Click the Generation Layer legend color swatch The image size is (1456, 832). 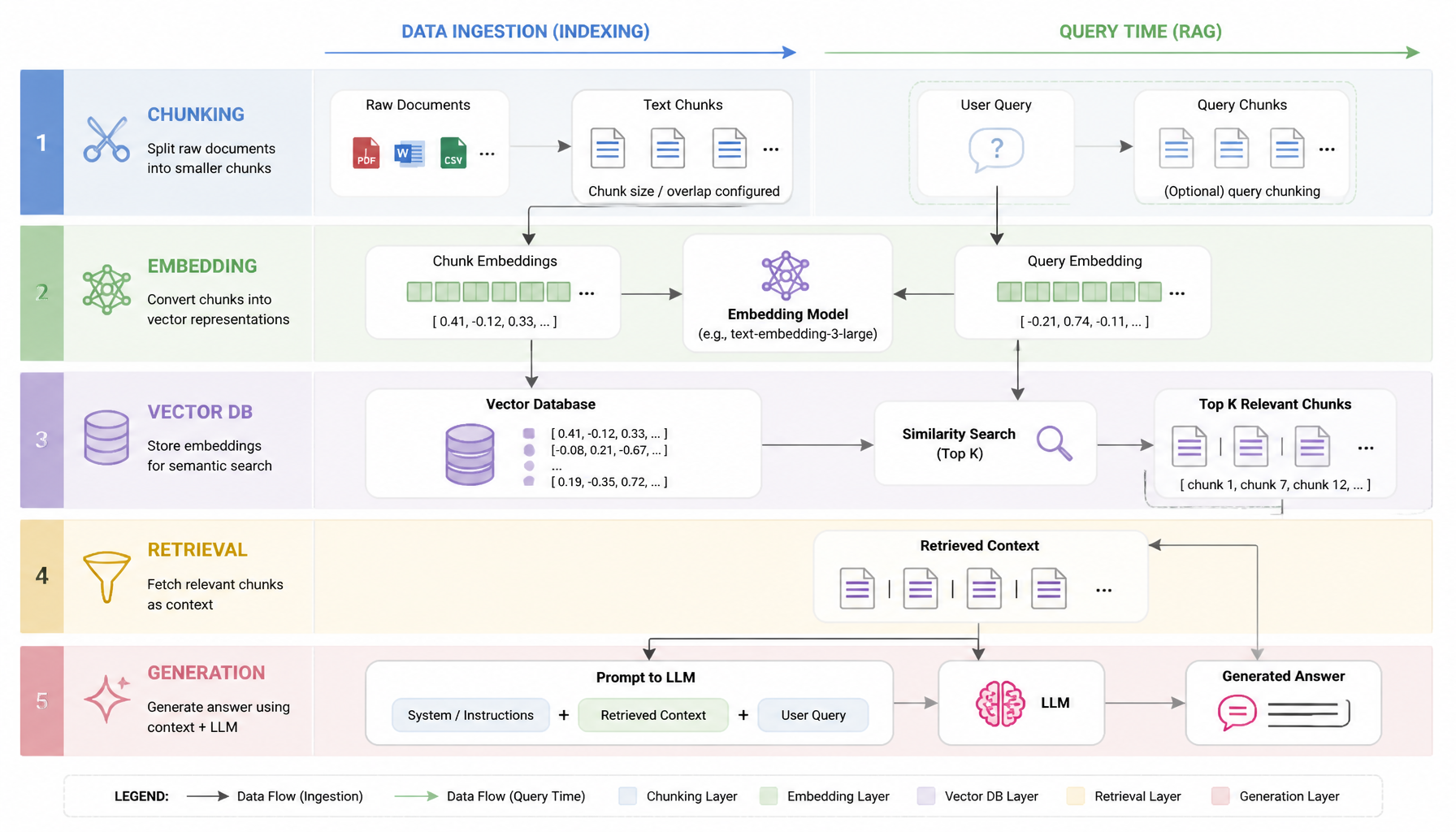click(x=1220, y=796)
